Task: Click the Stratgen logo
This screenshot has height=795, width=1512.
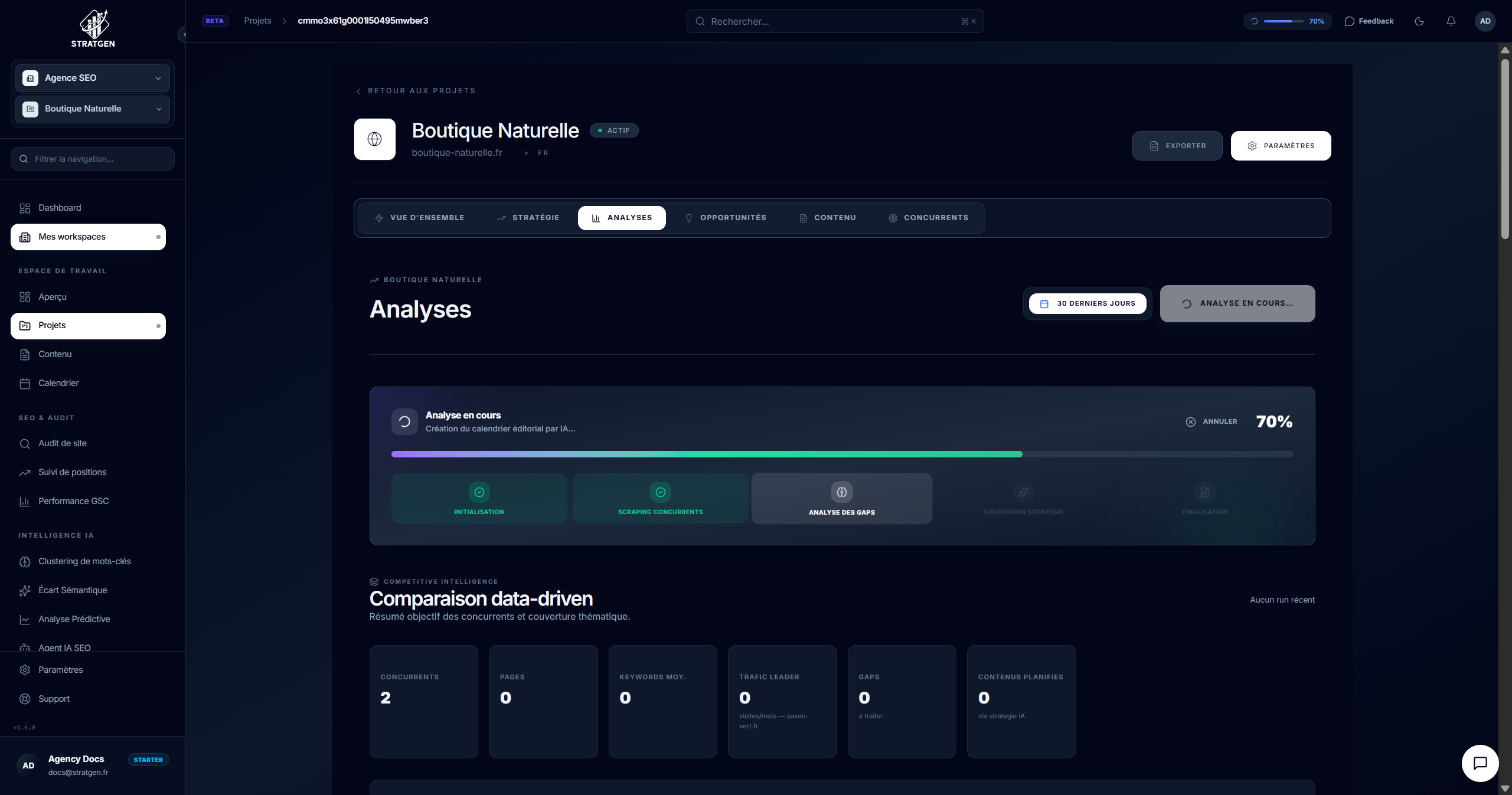Action: coord(93,28)
